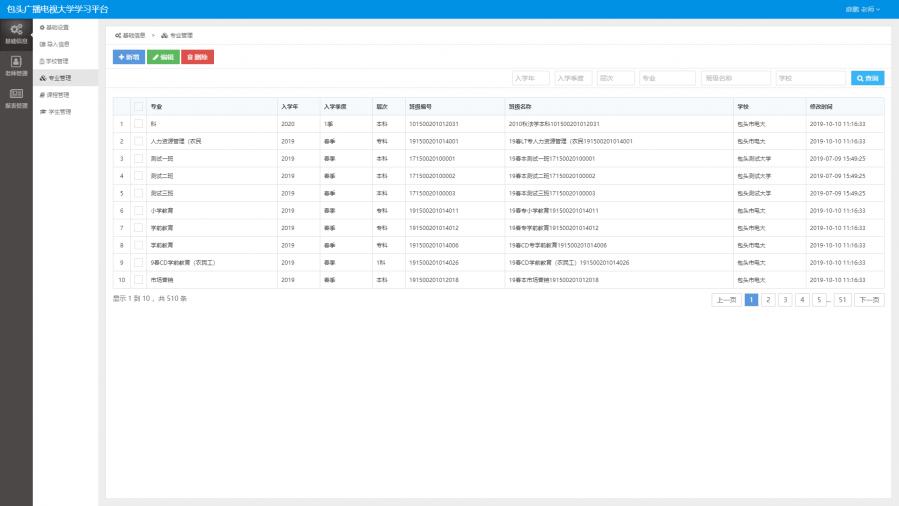The height and width of the screenshot is (506, 899).
Task: Click the green 编辑 pencil button
Action: [x=163, y=57]
